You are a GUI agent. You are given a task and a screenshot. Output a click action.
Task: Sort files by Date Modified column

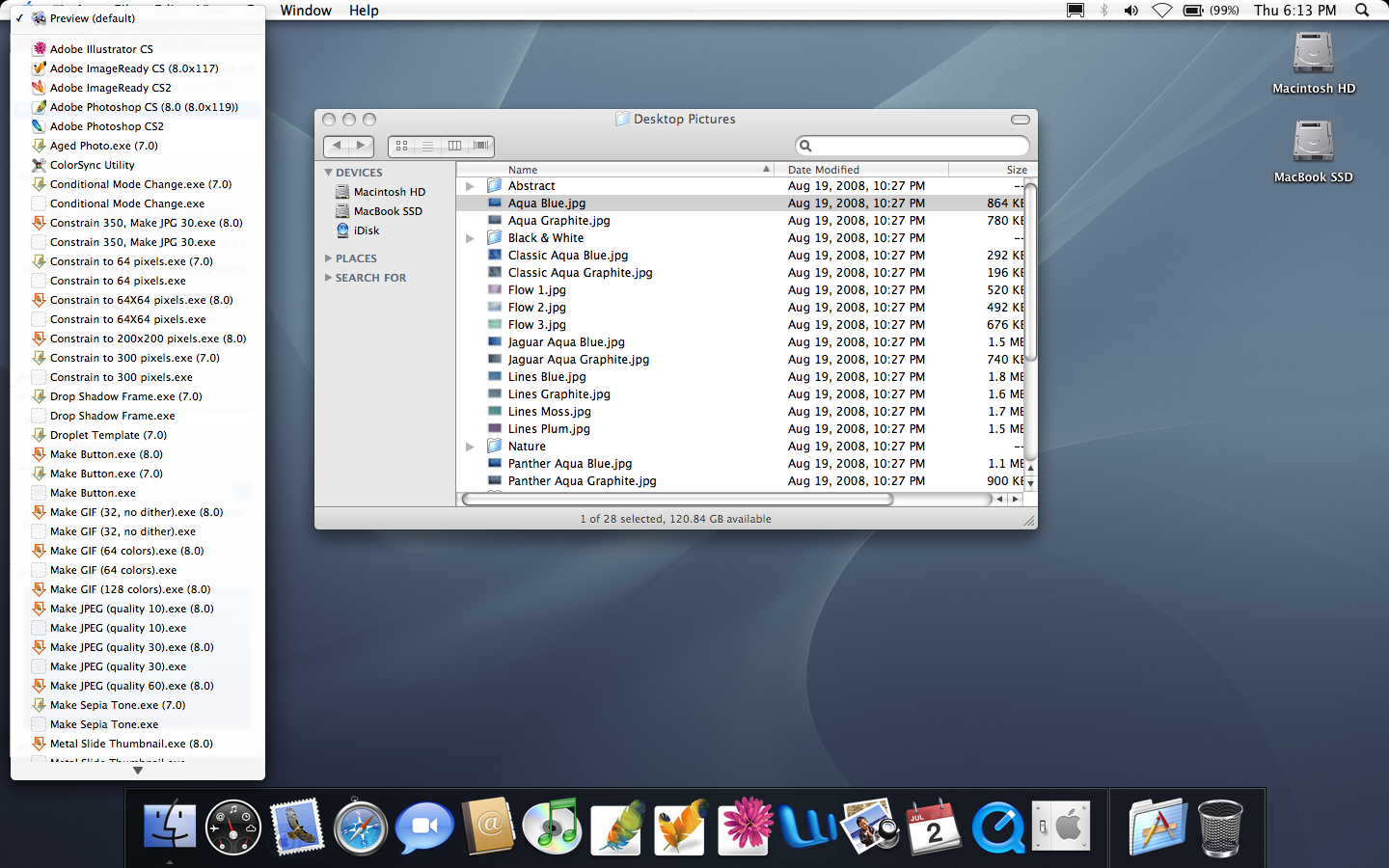pos(861,170)
